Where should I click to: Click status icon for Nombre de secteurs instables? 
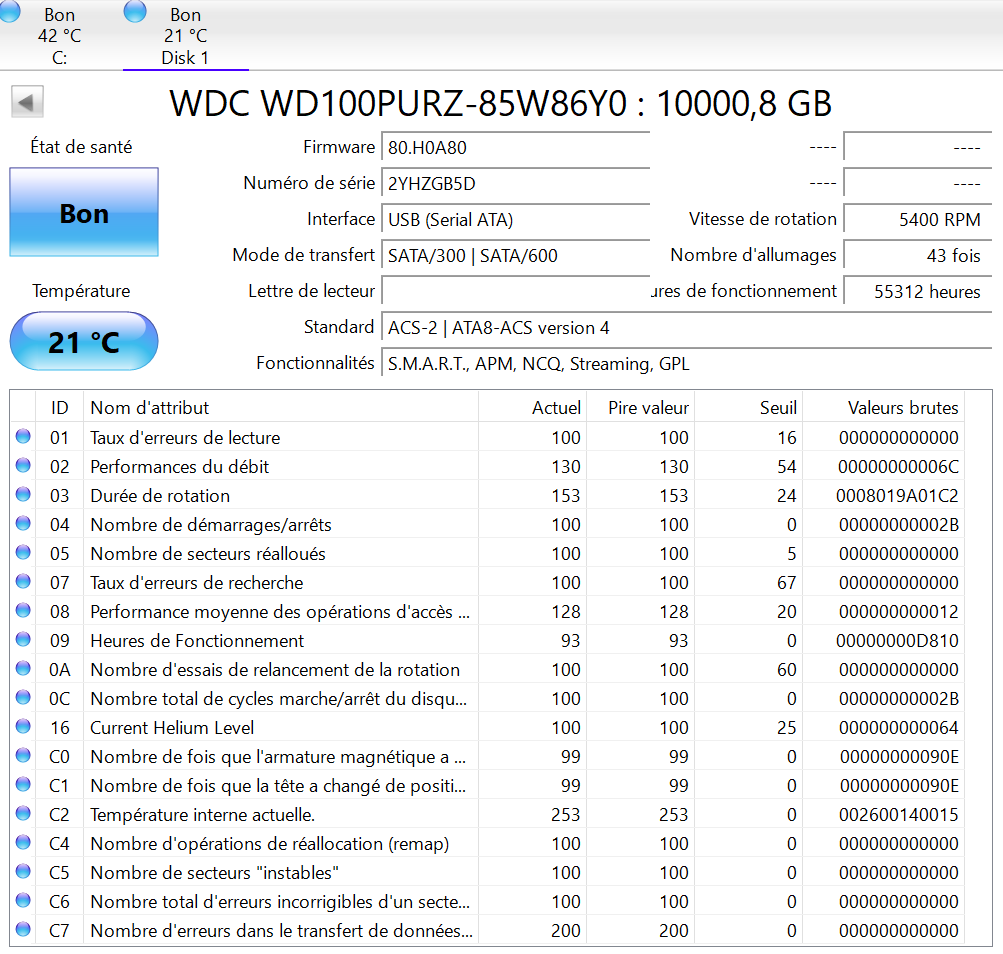pyautogui.click(x=23, y=871)
